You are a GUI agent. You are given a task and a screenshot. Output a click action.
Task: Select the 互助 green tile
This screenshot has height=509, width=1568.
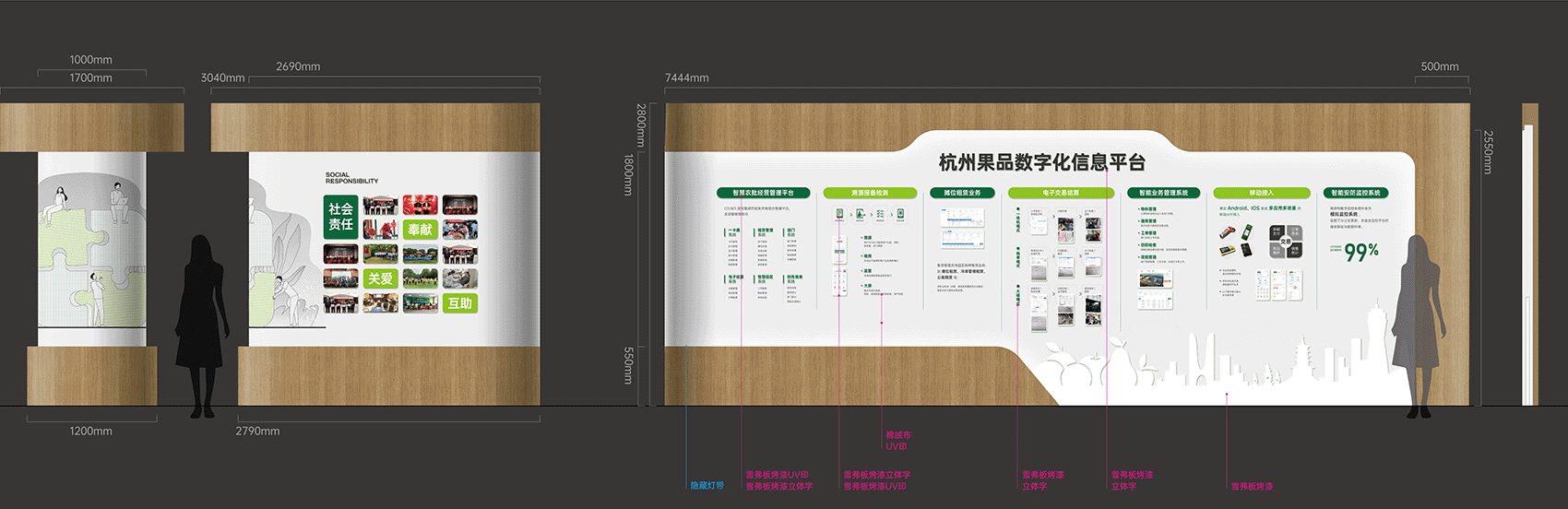[x=459, y=303]
